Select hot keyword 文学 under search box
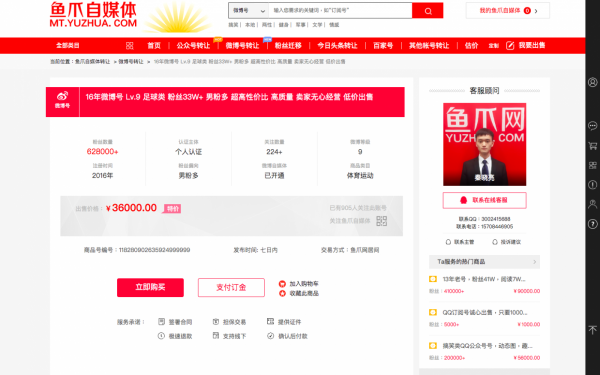This screenshot has width=600, height=375. (317, 25)
